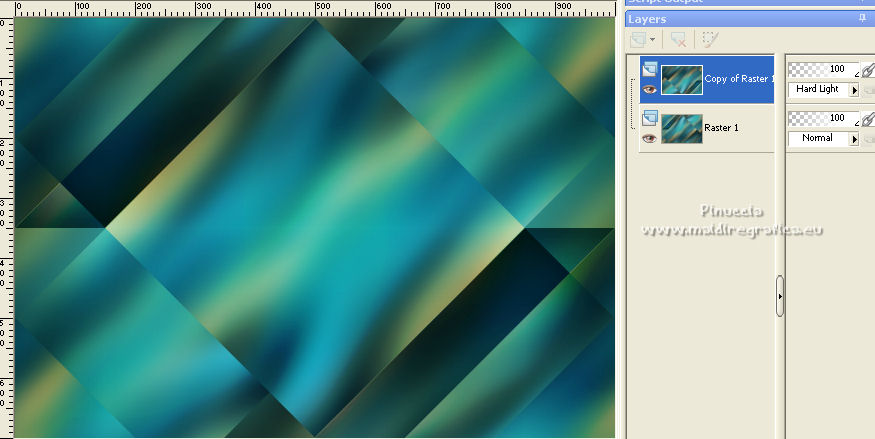This screenshot has width=875, height=439.
Task: Select the Copy of Raster 1 layer name
Action: pyautogui.click(x=739, y=79)
